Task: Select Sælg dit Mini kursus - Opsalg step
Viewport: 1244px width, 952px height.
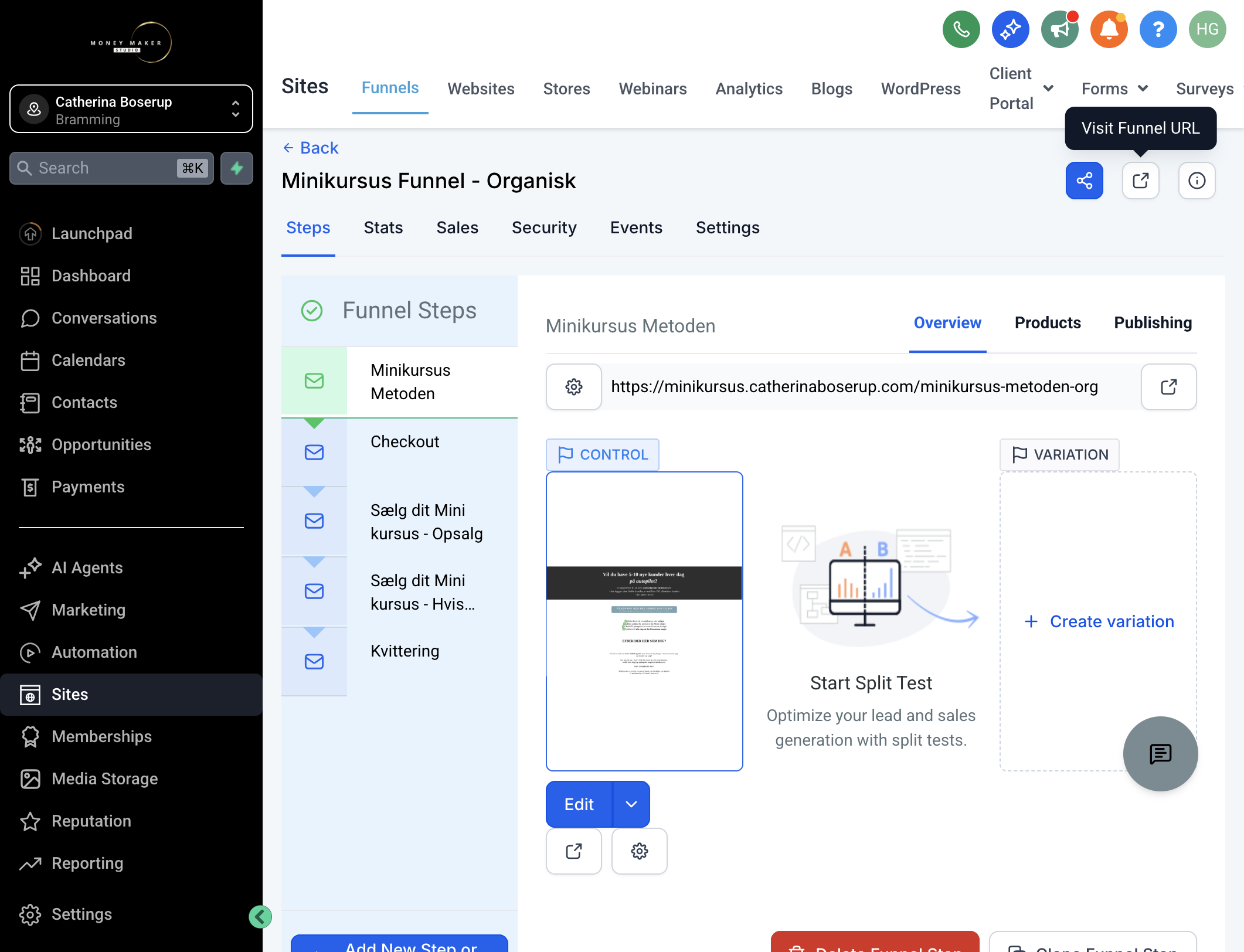Action: tap(399, 522)
